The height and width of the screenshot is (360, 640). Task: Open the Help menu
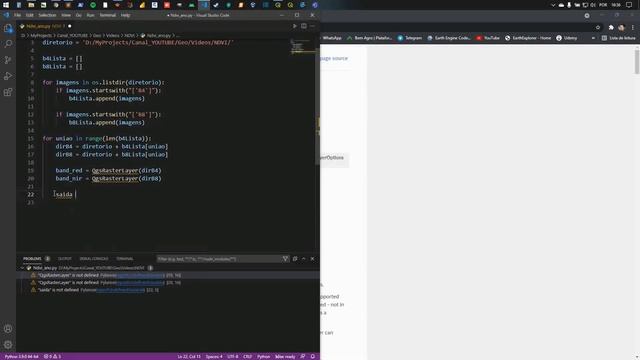tap(125, 15)
